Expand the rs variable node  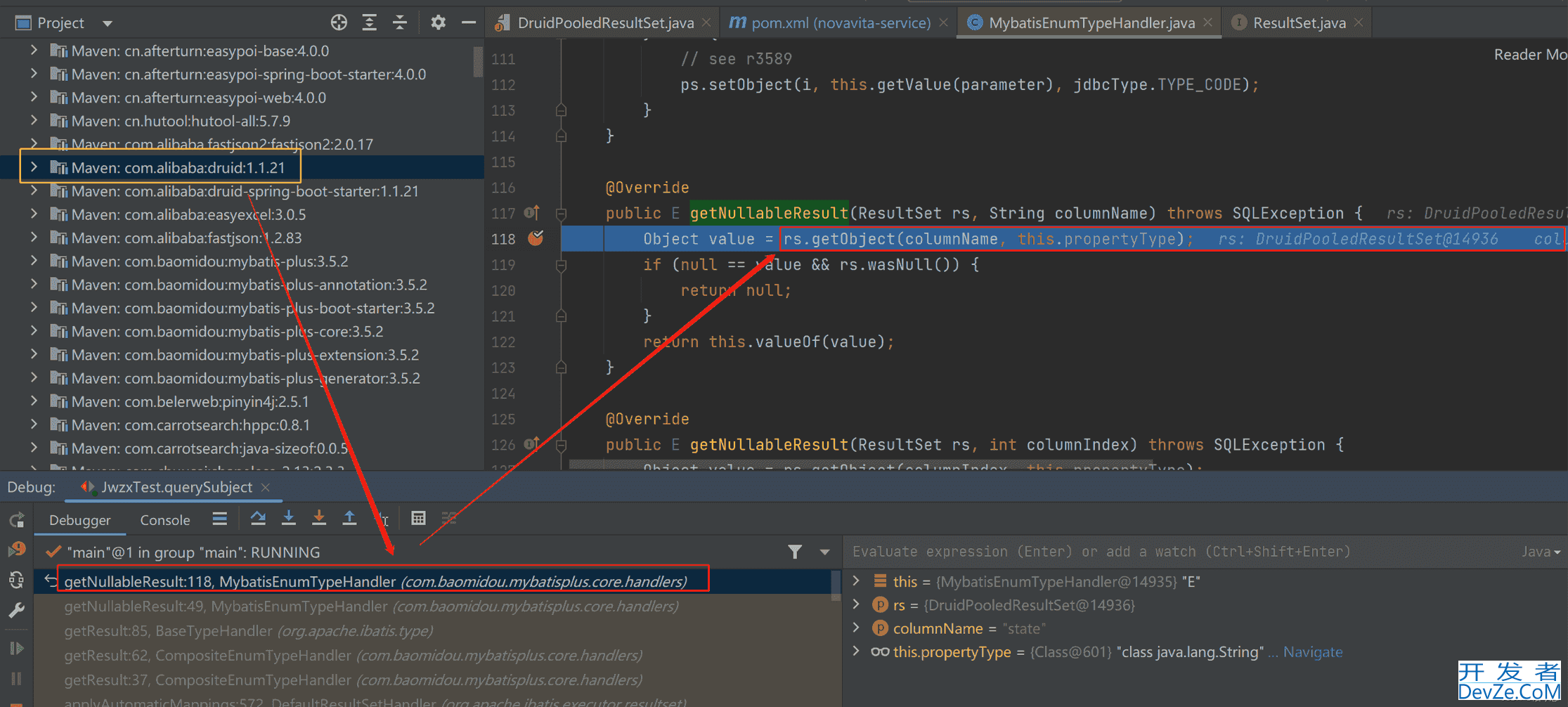click(856, 604)
